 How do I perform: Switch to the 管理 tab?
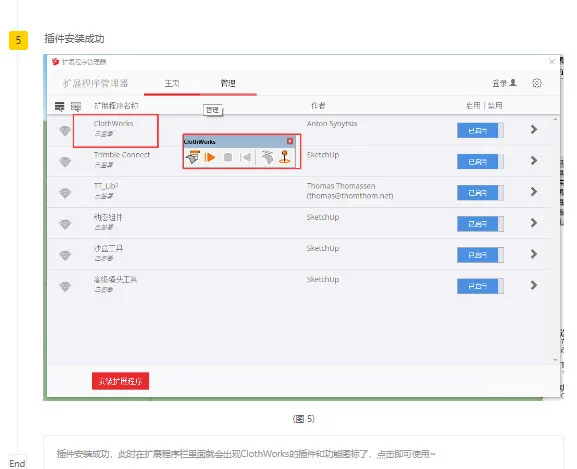pyautogui.click(x=228, y=83)
